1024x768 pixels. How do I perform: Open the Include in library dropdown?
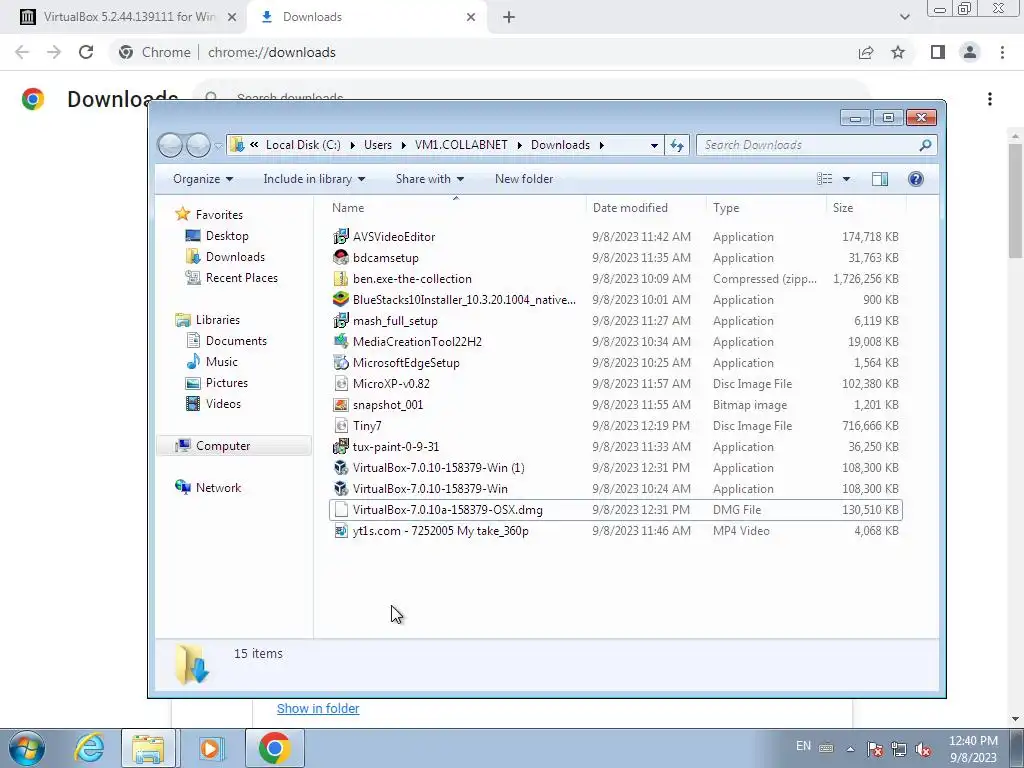coord(314,179)
